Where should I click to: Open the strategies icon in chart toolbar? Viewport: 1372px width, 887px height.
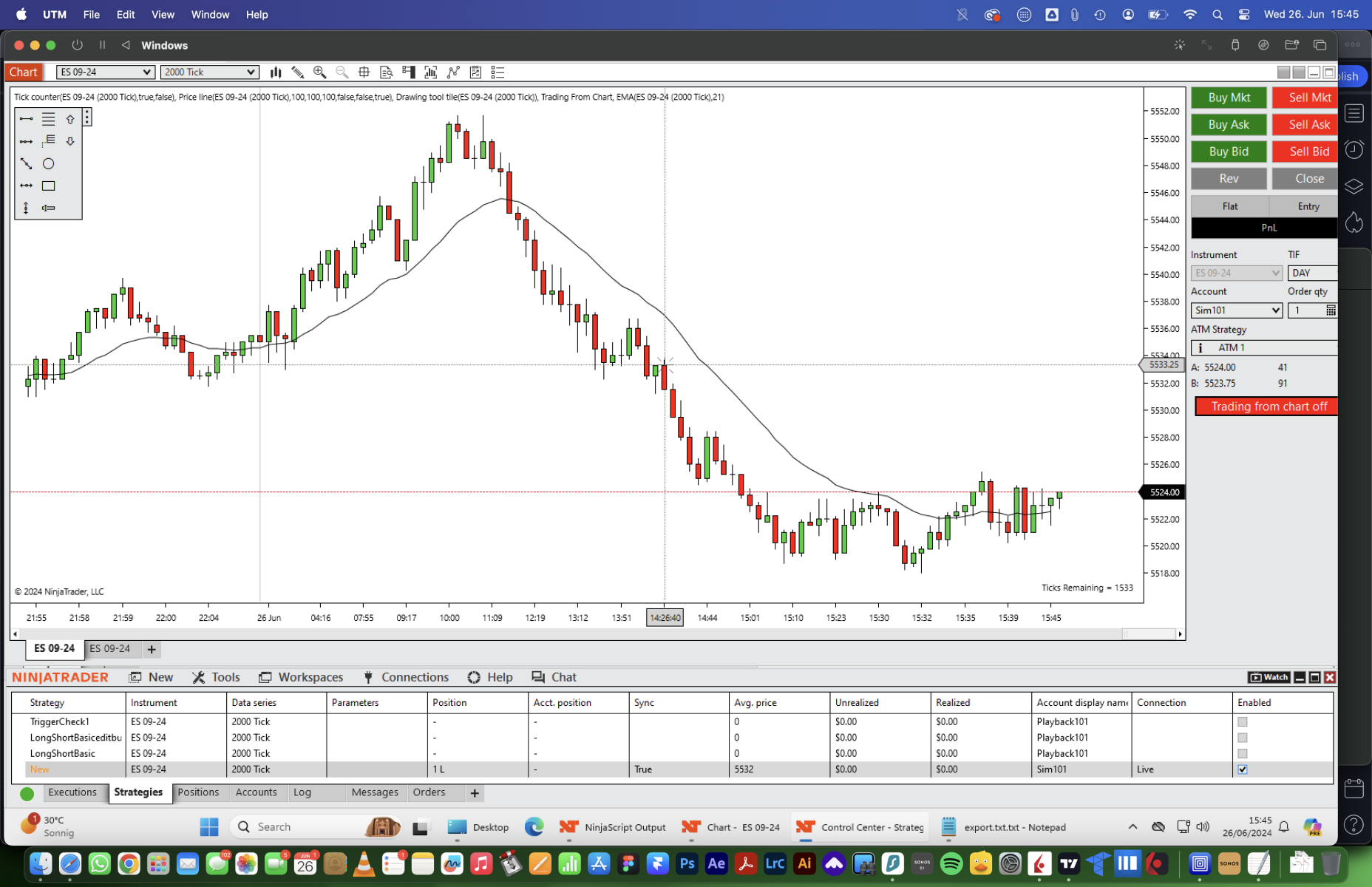[x=475, y=72]
